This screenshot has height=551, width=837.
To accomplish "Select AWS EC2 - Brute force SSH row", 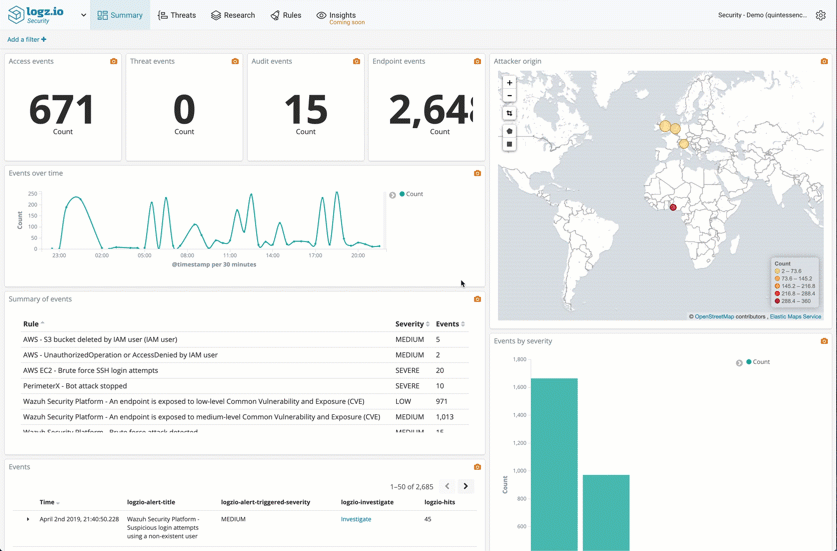I will [246, 371].
